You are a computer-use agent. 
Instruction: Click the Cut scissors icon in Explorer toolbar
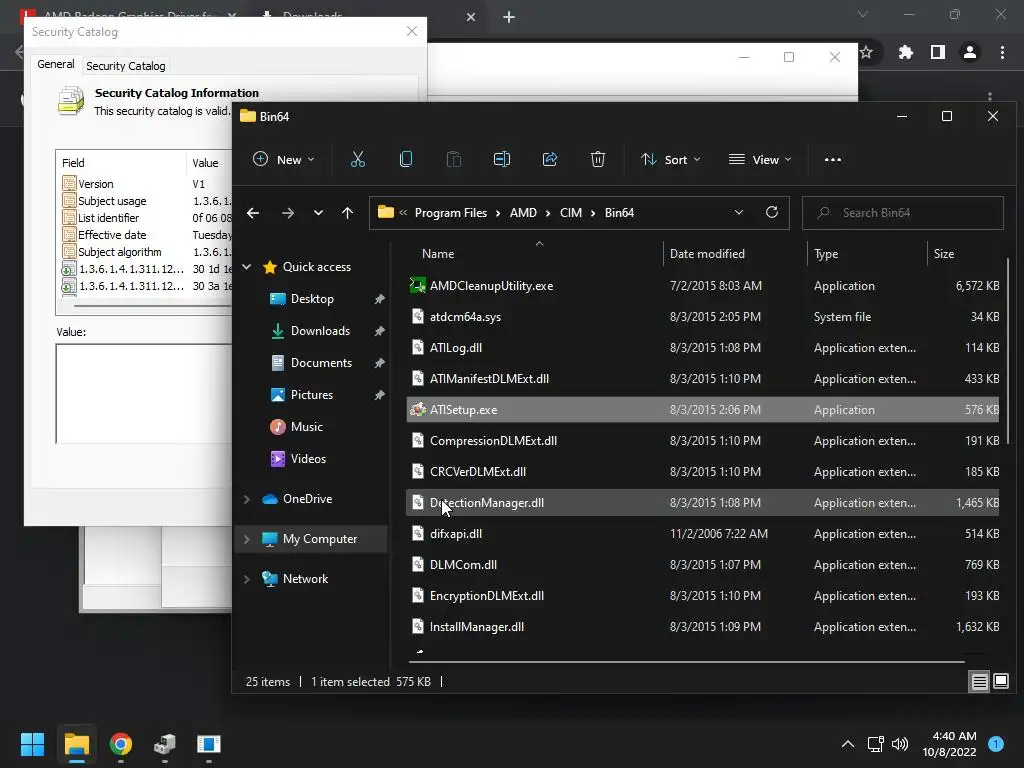357,159
